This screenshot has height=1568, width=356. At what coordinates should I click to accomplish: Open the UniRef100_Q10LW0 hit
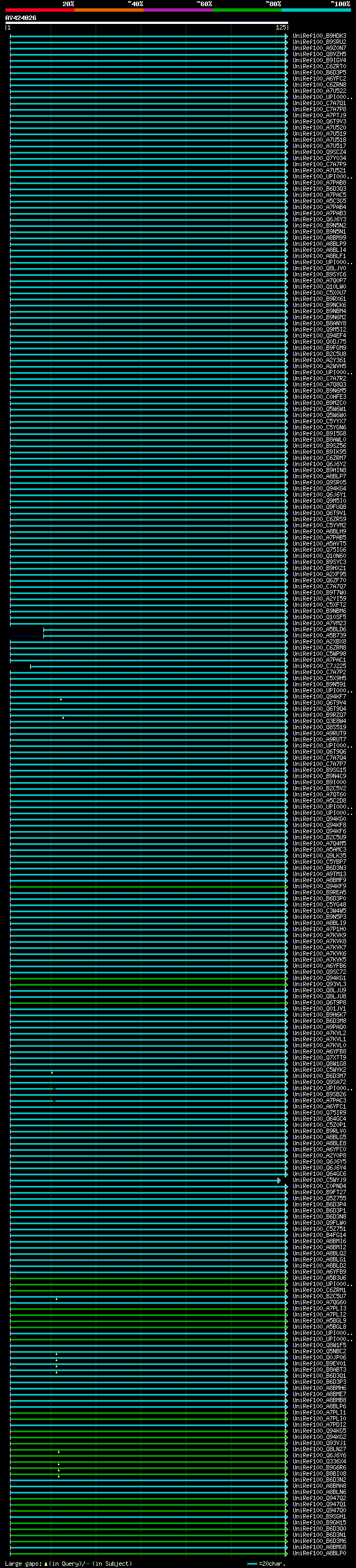319,286
